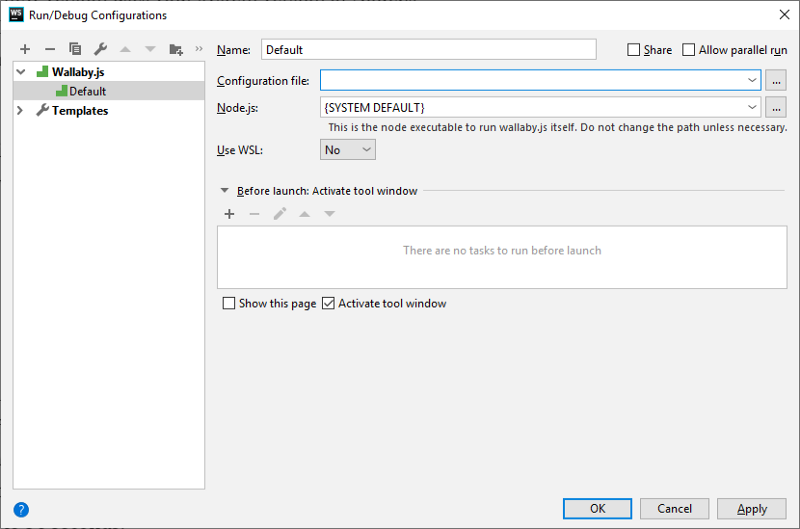Add a before launch task

pyautogui.click(x=230, y=214)
